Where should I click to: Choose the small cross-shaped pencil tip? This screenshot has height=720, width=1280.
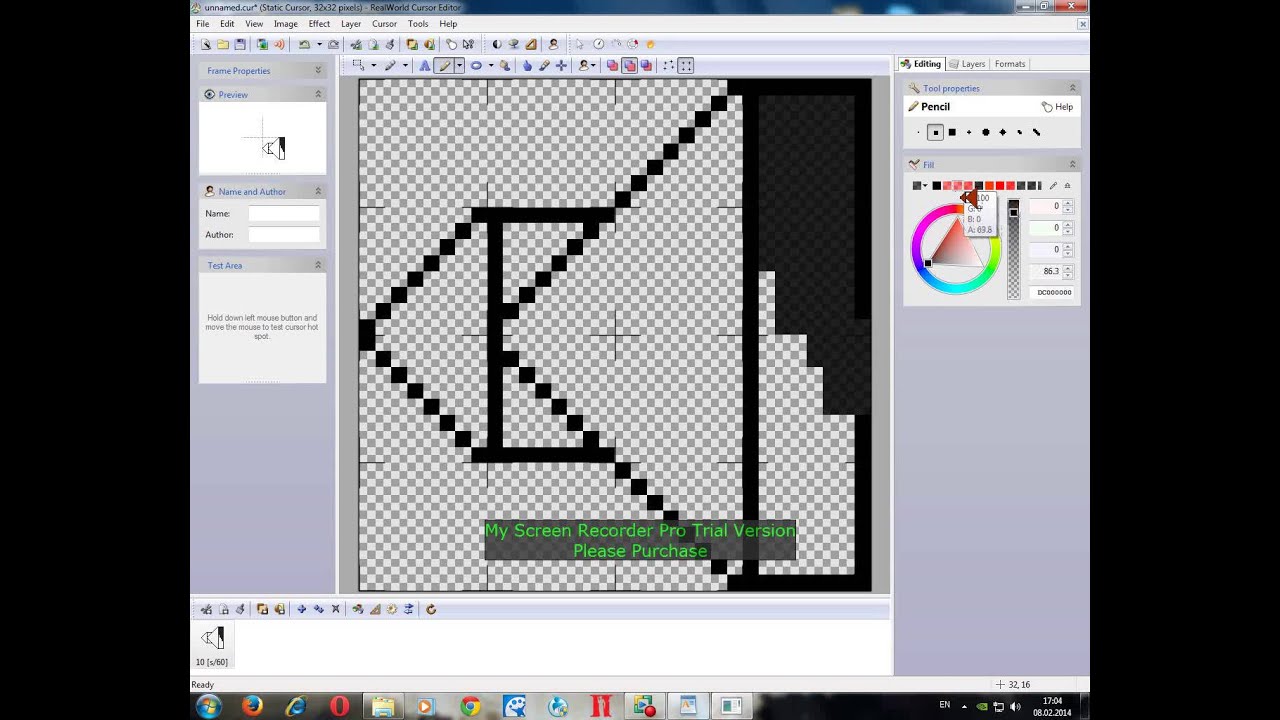coord(969,132)
